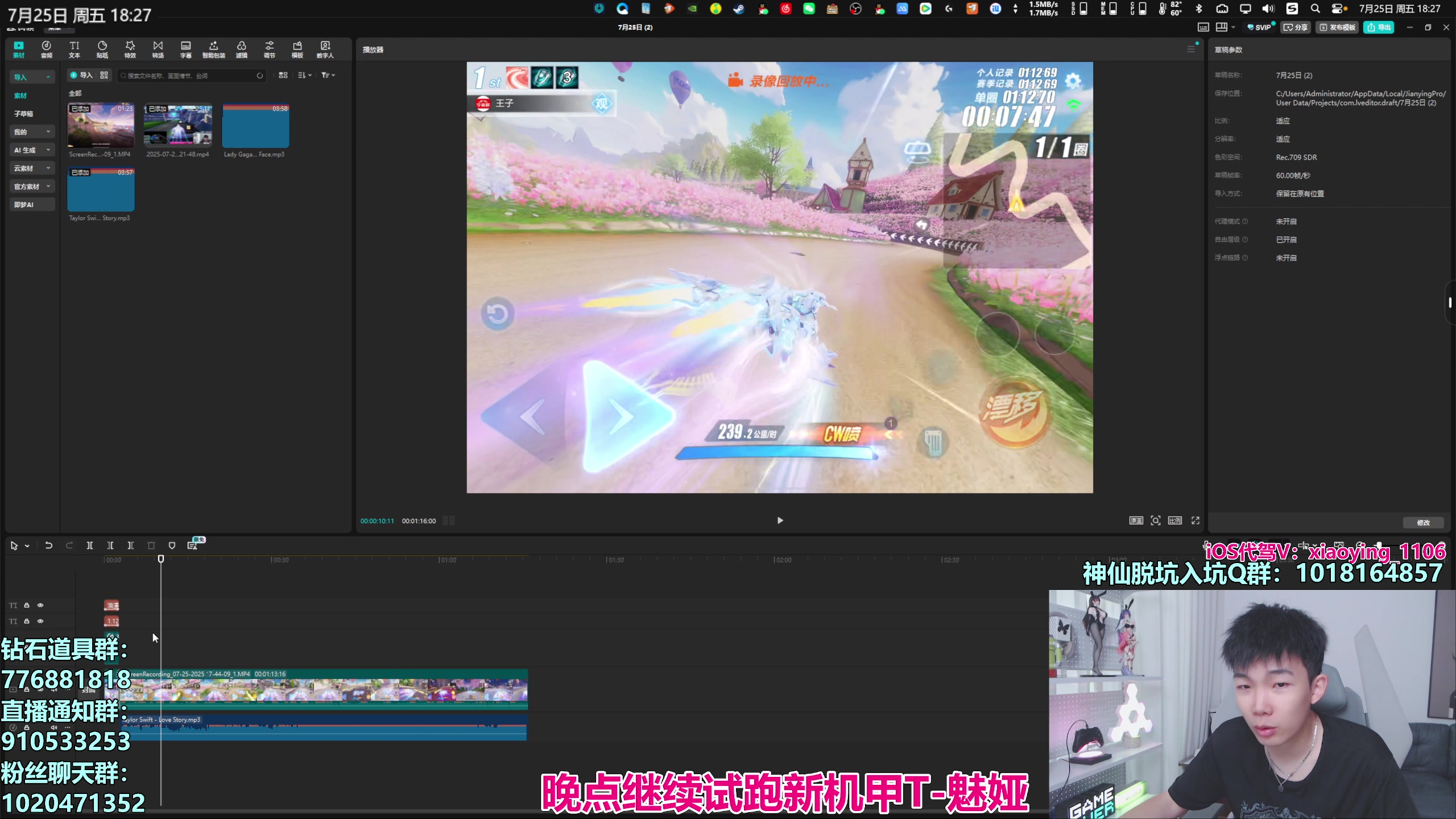Image resolution: width=1456 pixels, height=819 pixels.
Task: Play the preview in the player
Action: coord(780,520)
